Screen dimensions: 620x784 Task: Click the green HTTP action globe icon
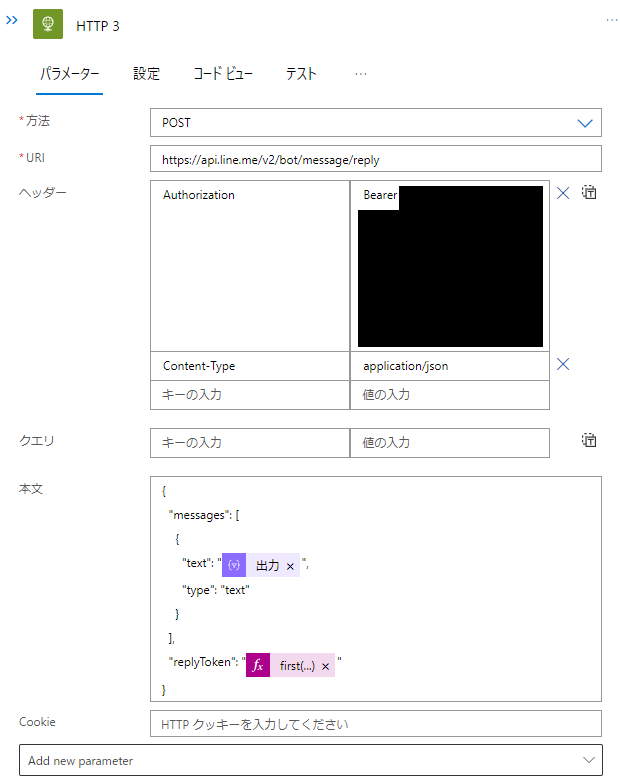coord(48,24)
